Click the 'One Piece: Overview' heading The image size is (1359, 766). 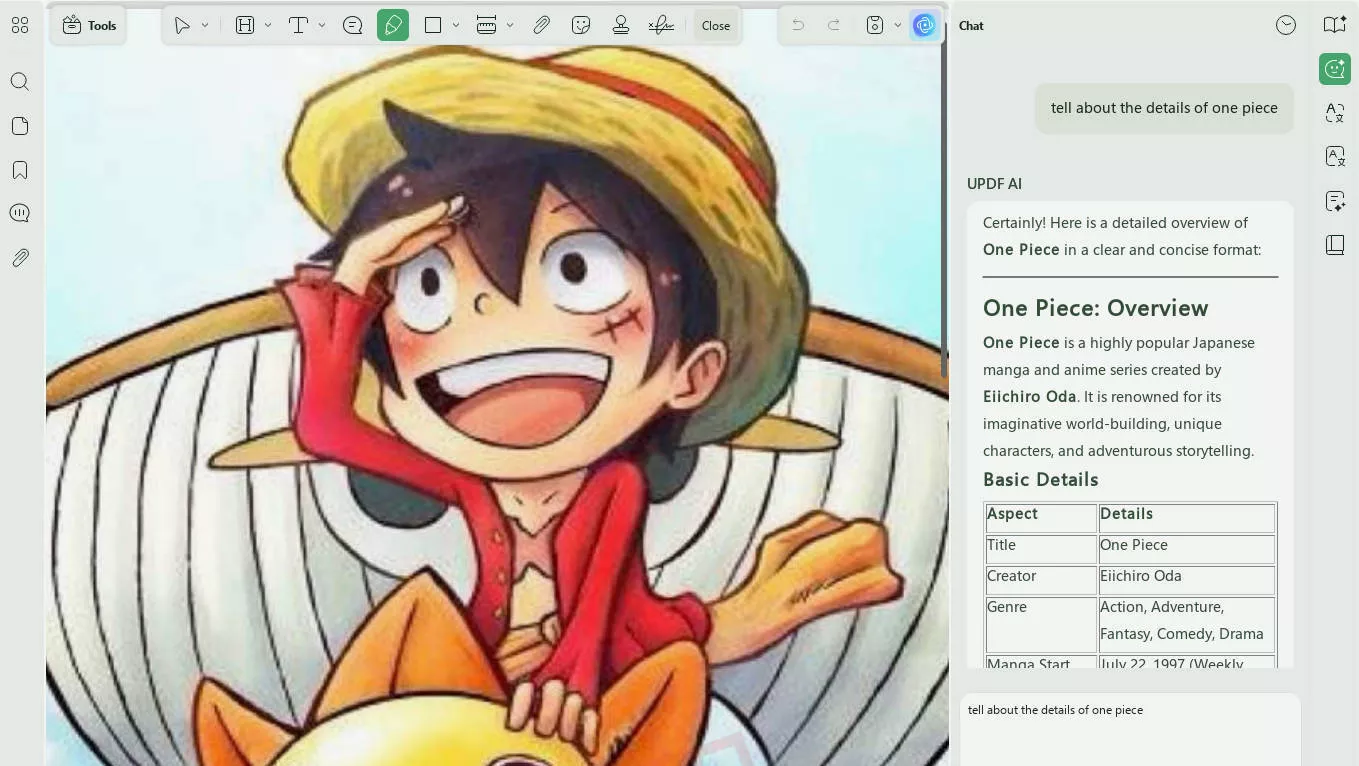[x=1095, y=308]
